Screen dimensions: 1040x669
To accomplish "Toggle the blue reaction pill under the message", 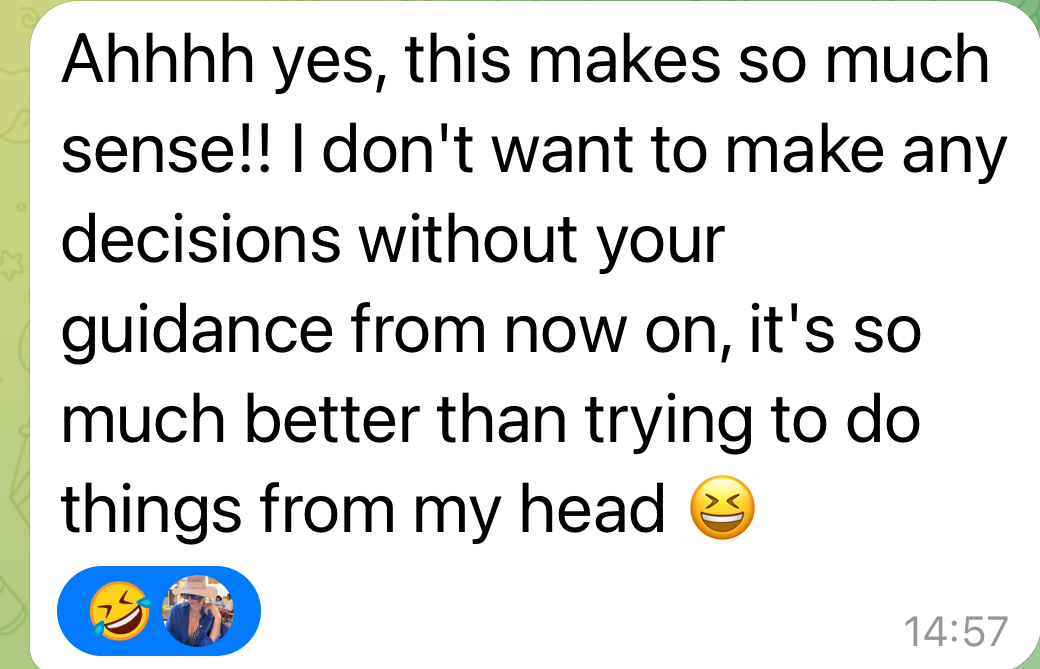I will tap(159, 611).
